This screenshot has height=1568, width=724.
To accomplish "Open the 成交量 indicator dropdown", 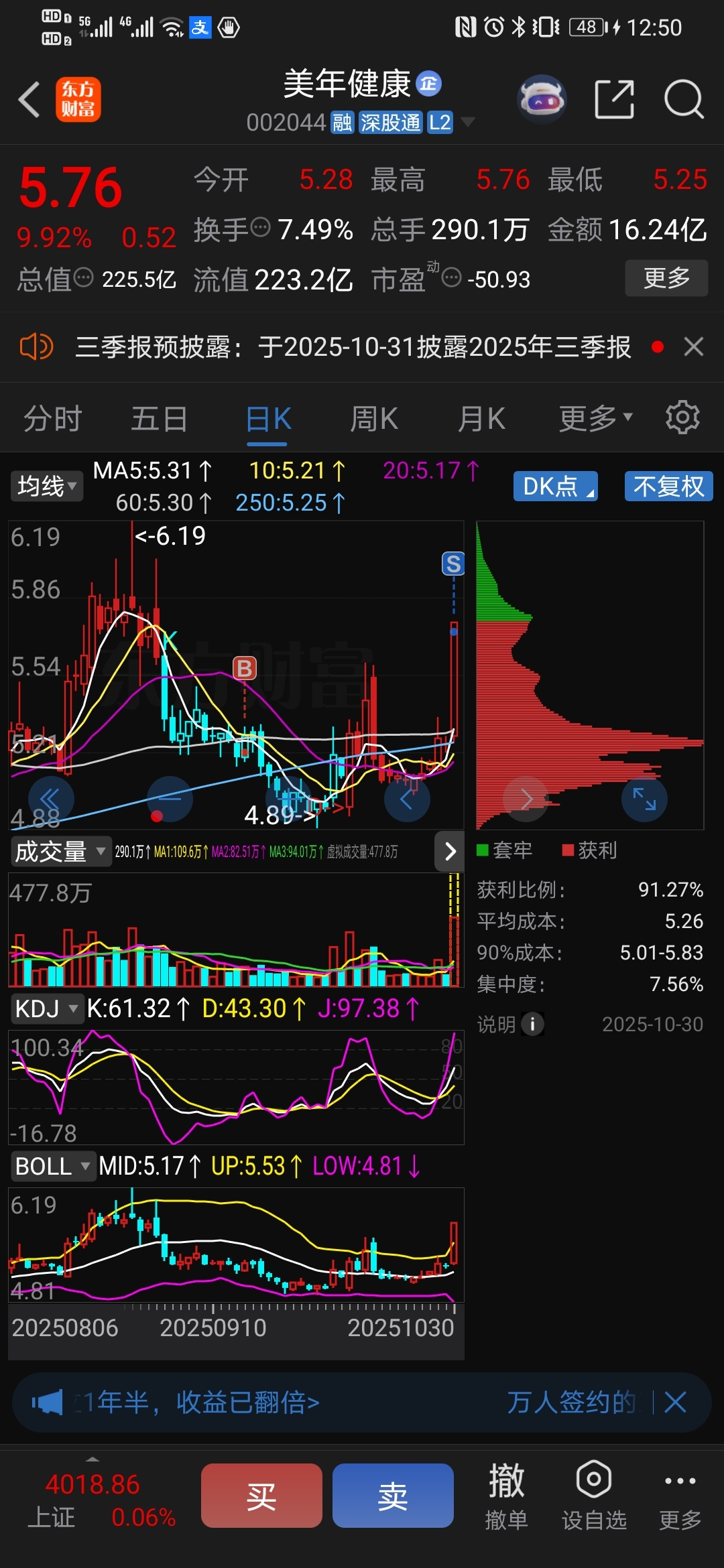I will pos(60,852).
